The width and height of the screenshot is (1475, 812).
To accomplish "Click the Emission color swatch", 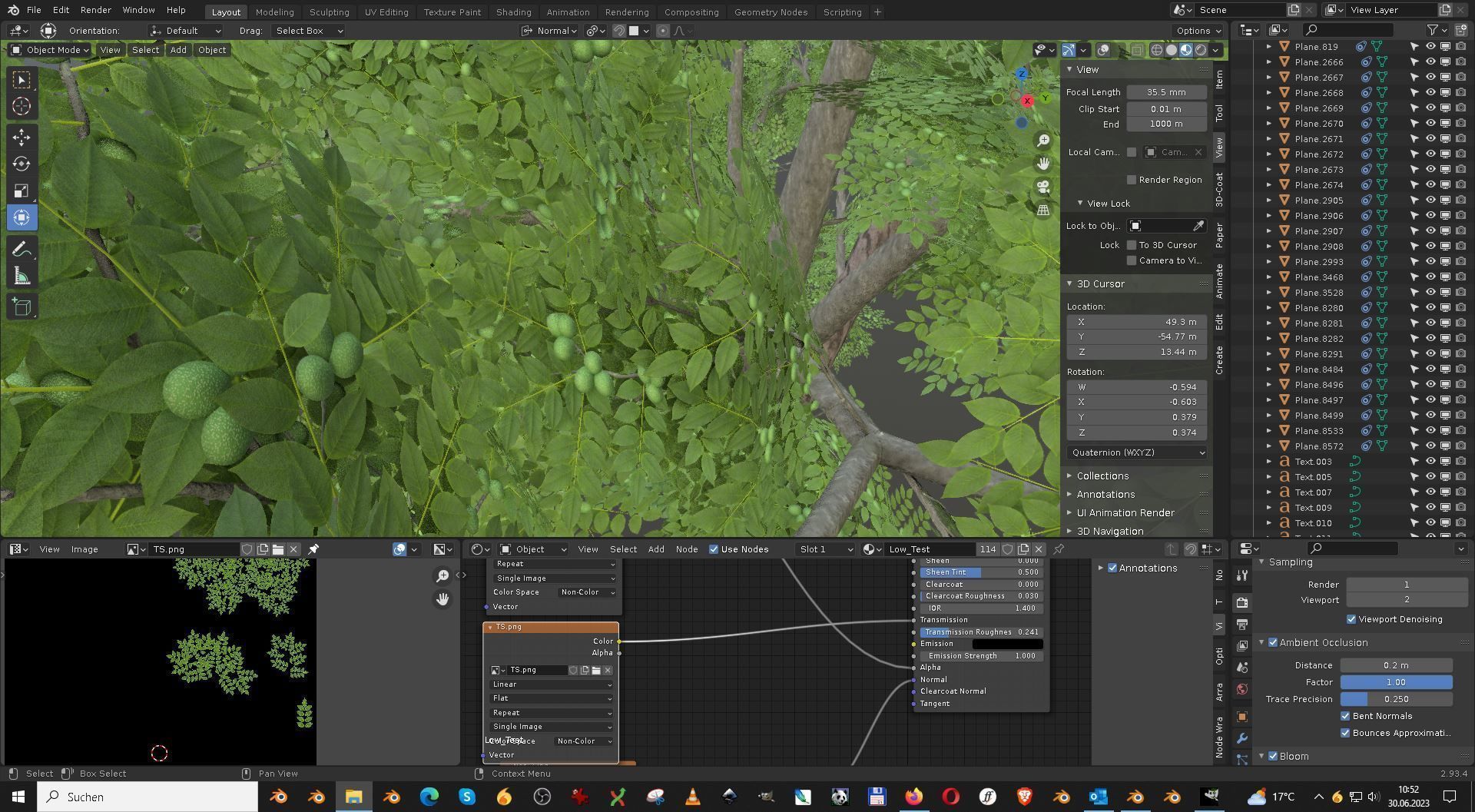I will [1007, 644].
